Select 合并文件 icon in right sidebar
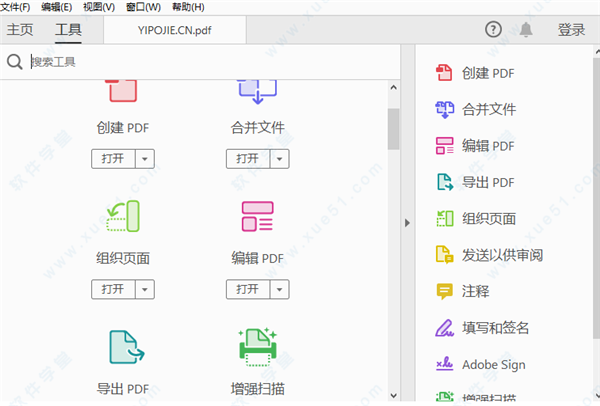The height and width of the screenshot is (406, 600). point(444,109)
